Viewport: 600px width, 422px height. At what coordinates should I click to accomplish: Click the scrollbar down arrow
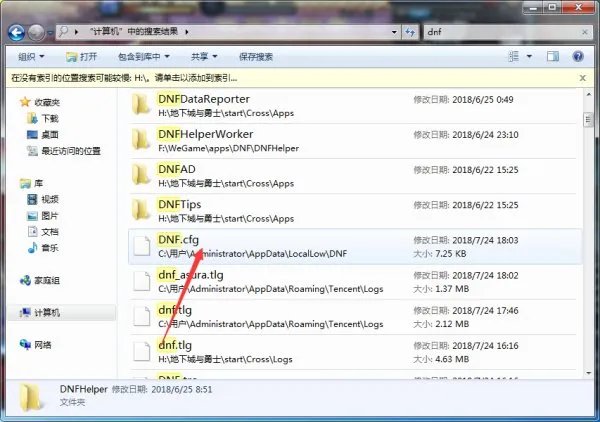(589, 373)
